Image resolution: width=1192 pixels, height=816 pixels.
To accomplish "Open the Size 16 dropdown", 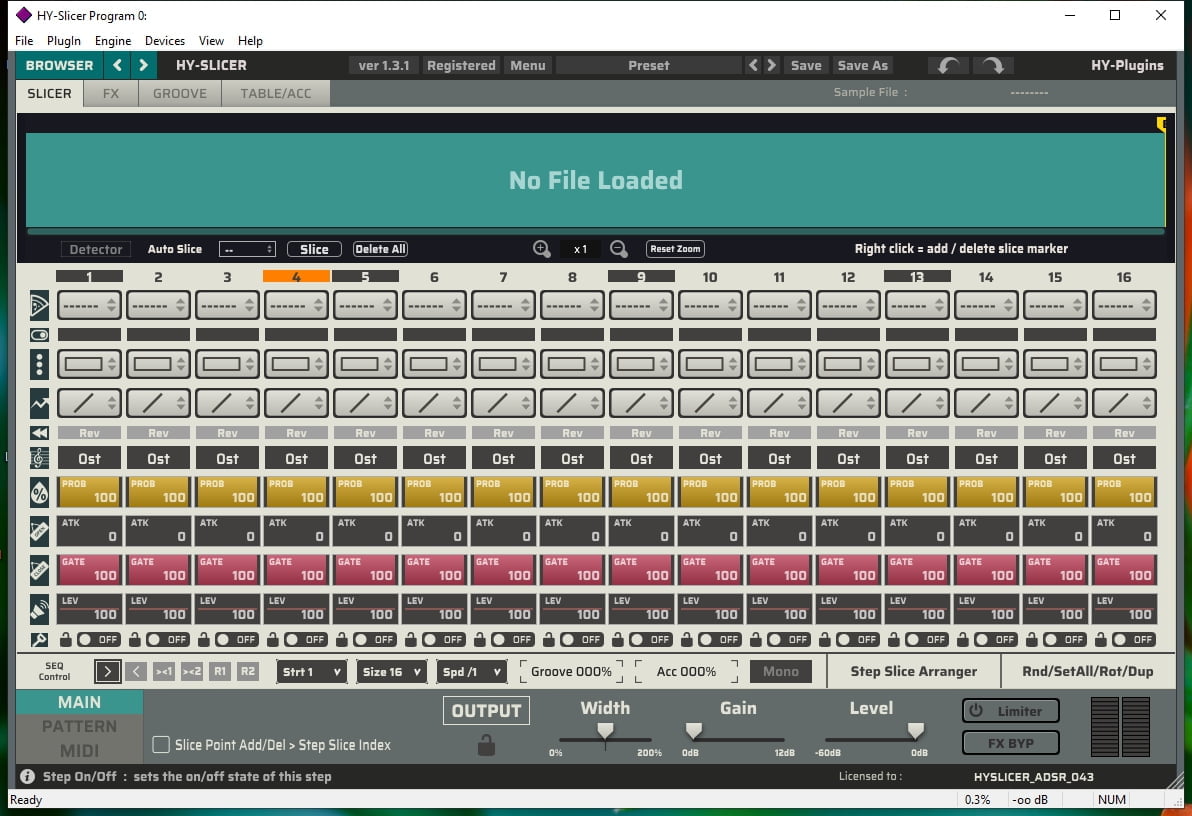I will click(391, 672).
